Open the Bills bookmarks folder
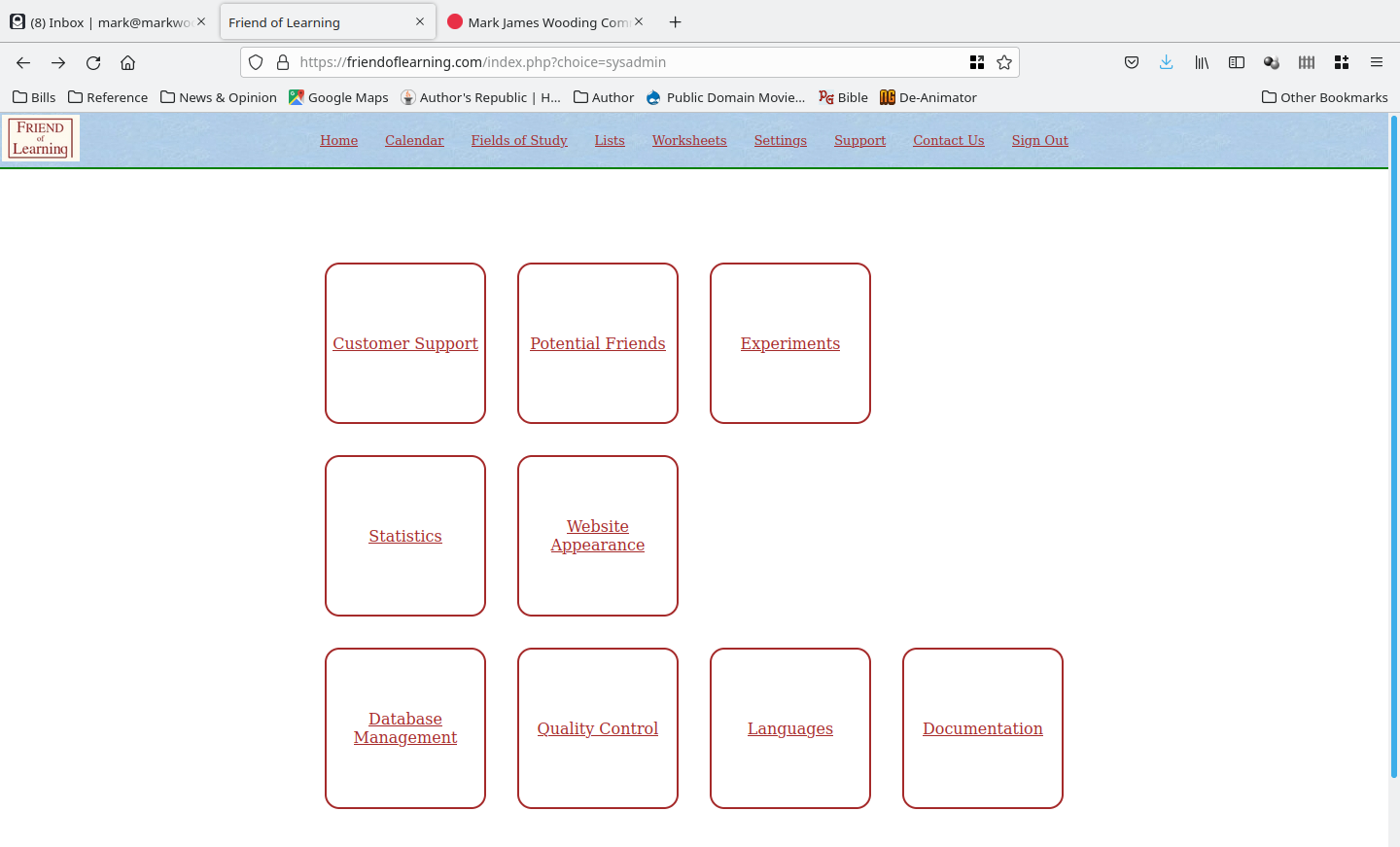This screenshot has width=1400, height=847. (34, 97)
